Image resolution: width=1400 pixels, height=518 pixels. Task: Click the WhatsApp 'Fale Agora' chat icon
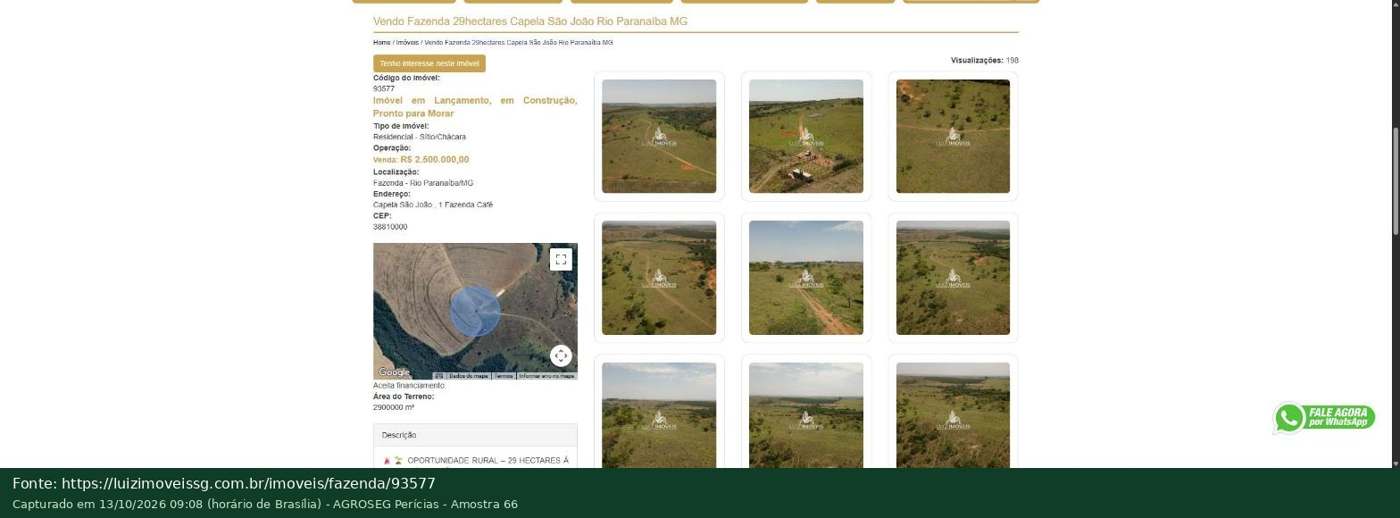(x=1324, y=417)
